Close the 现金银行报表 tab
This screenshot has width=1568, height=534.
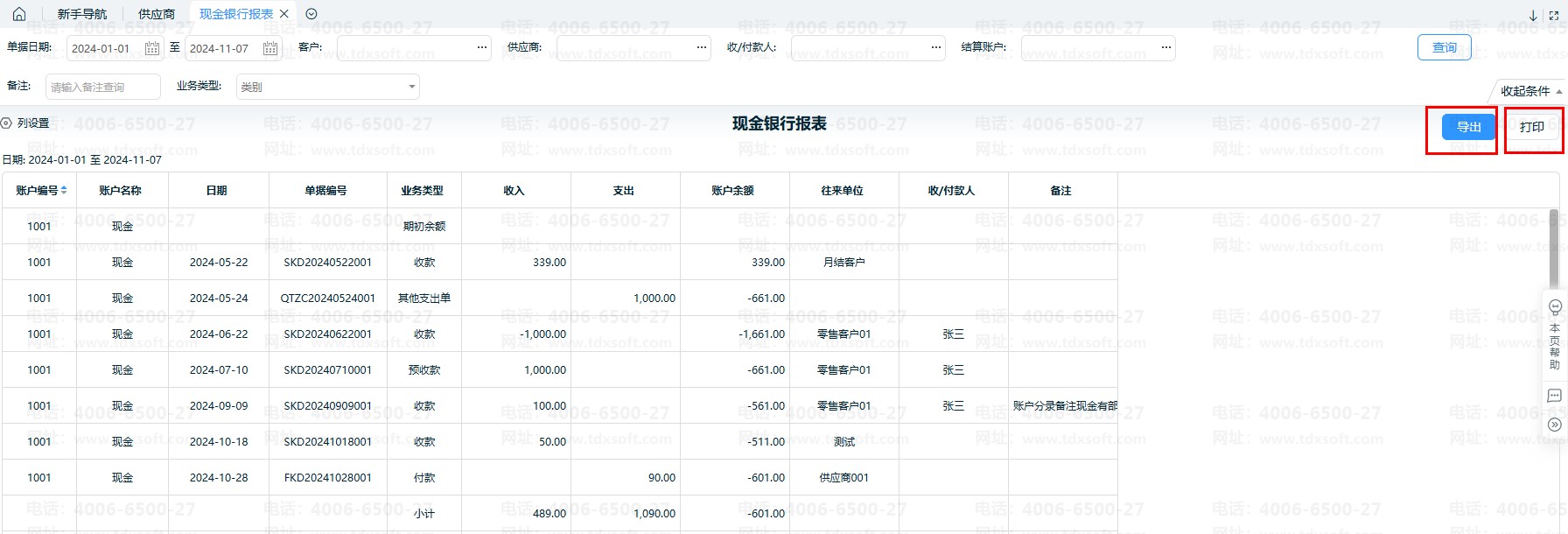[x=283, y=14]
